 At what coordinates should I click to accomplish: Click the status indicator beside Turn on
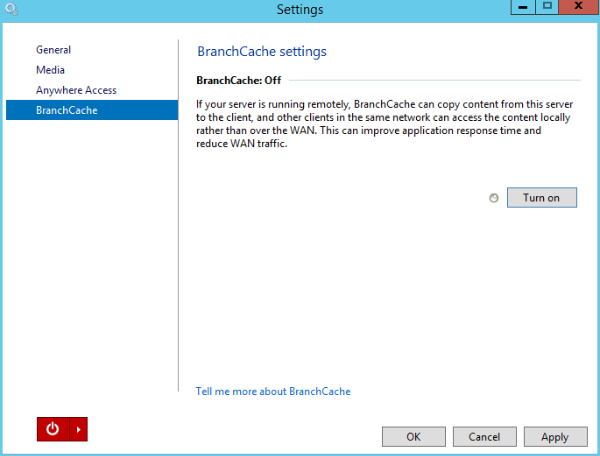(494, 198)
